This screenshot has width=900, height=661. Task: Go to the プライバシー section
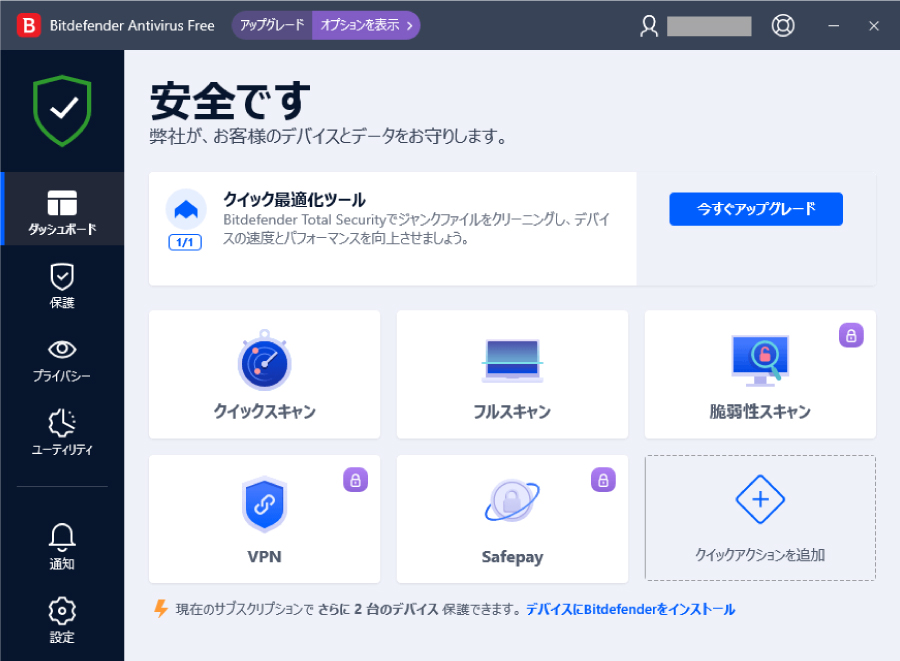click(x=62, y=360)
